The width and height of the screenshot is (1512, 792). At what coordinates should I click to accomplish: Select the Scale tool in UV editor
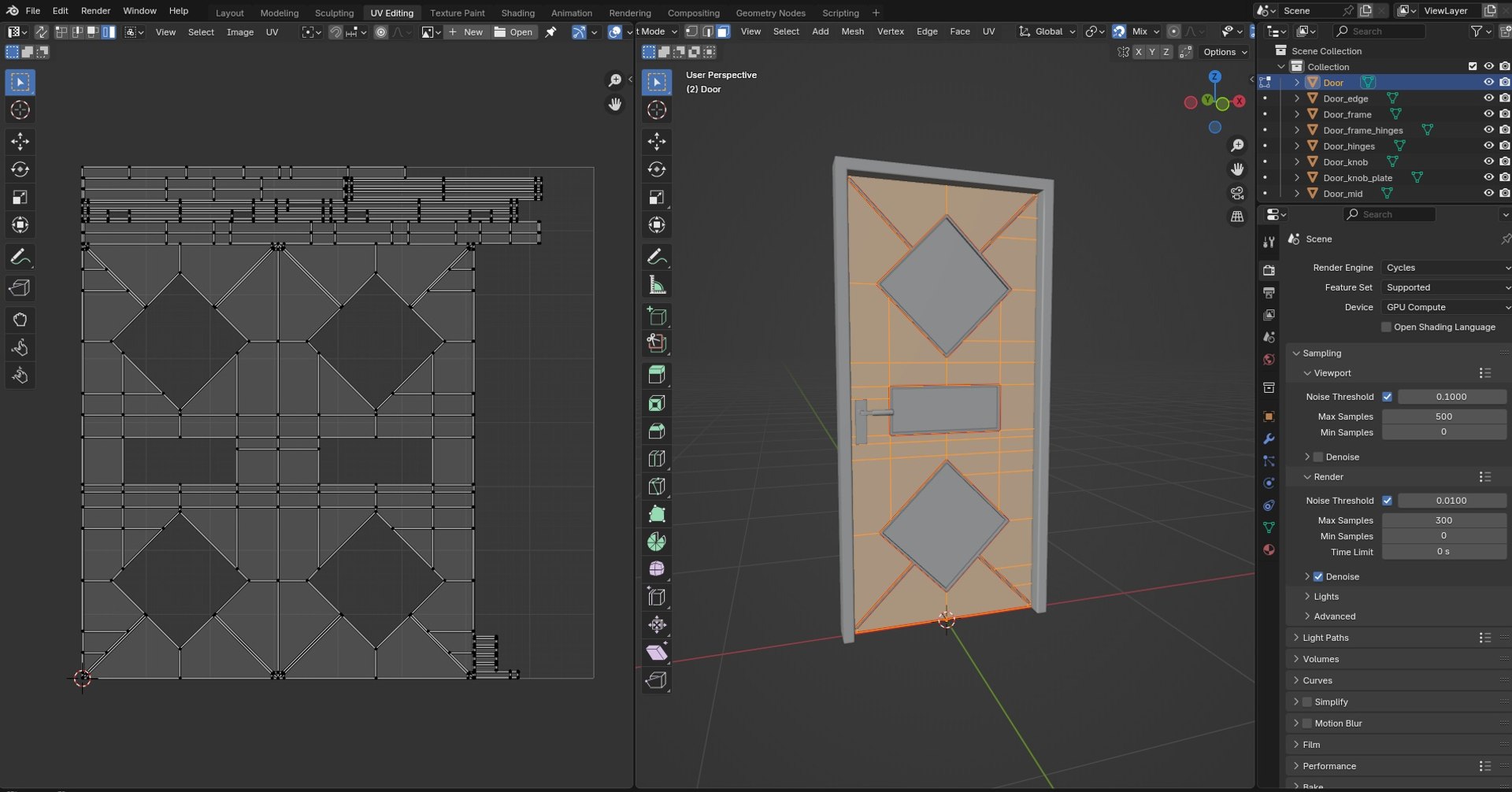[x=20, y=197]
